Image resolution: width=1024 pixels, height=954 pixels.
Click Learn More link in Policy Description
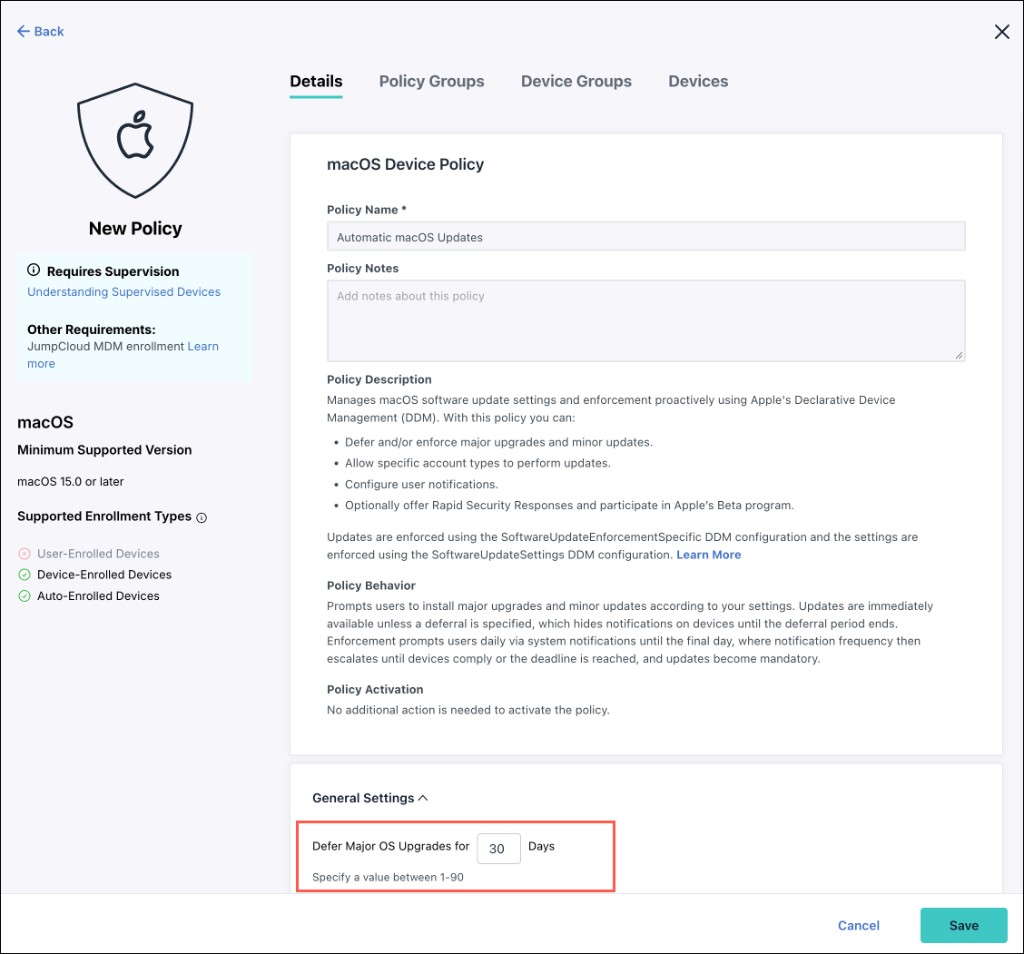tap(709, 554)
